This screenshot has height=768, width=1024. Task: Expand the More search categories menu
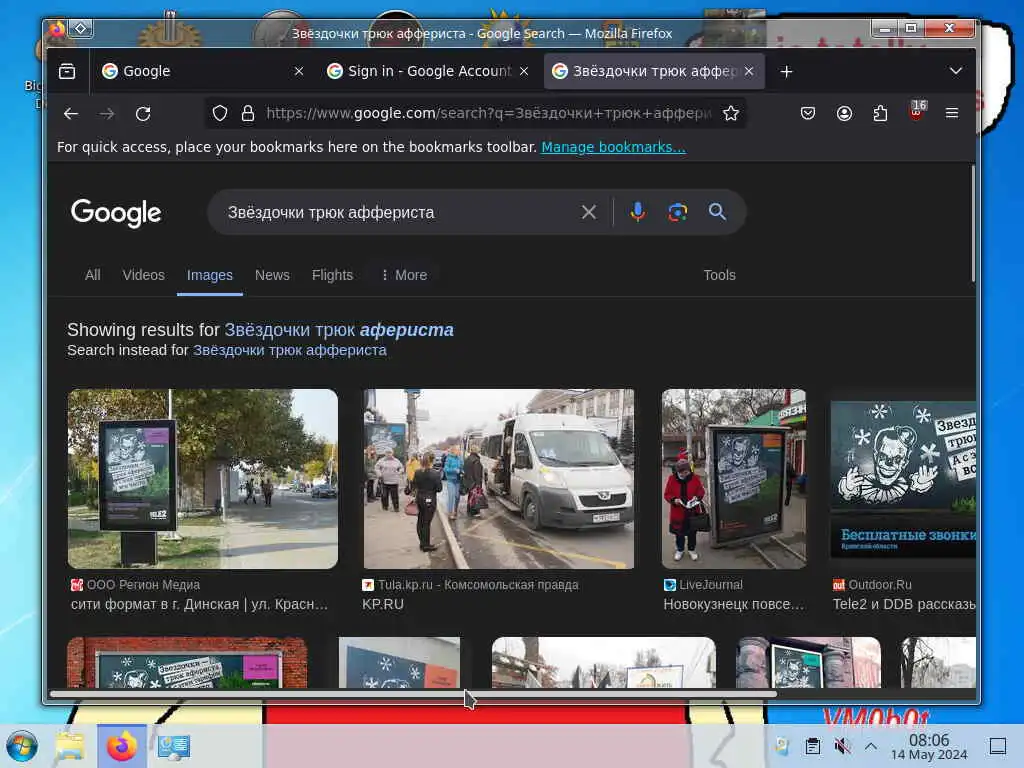pyautogui.click(x=404, y=276)
